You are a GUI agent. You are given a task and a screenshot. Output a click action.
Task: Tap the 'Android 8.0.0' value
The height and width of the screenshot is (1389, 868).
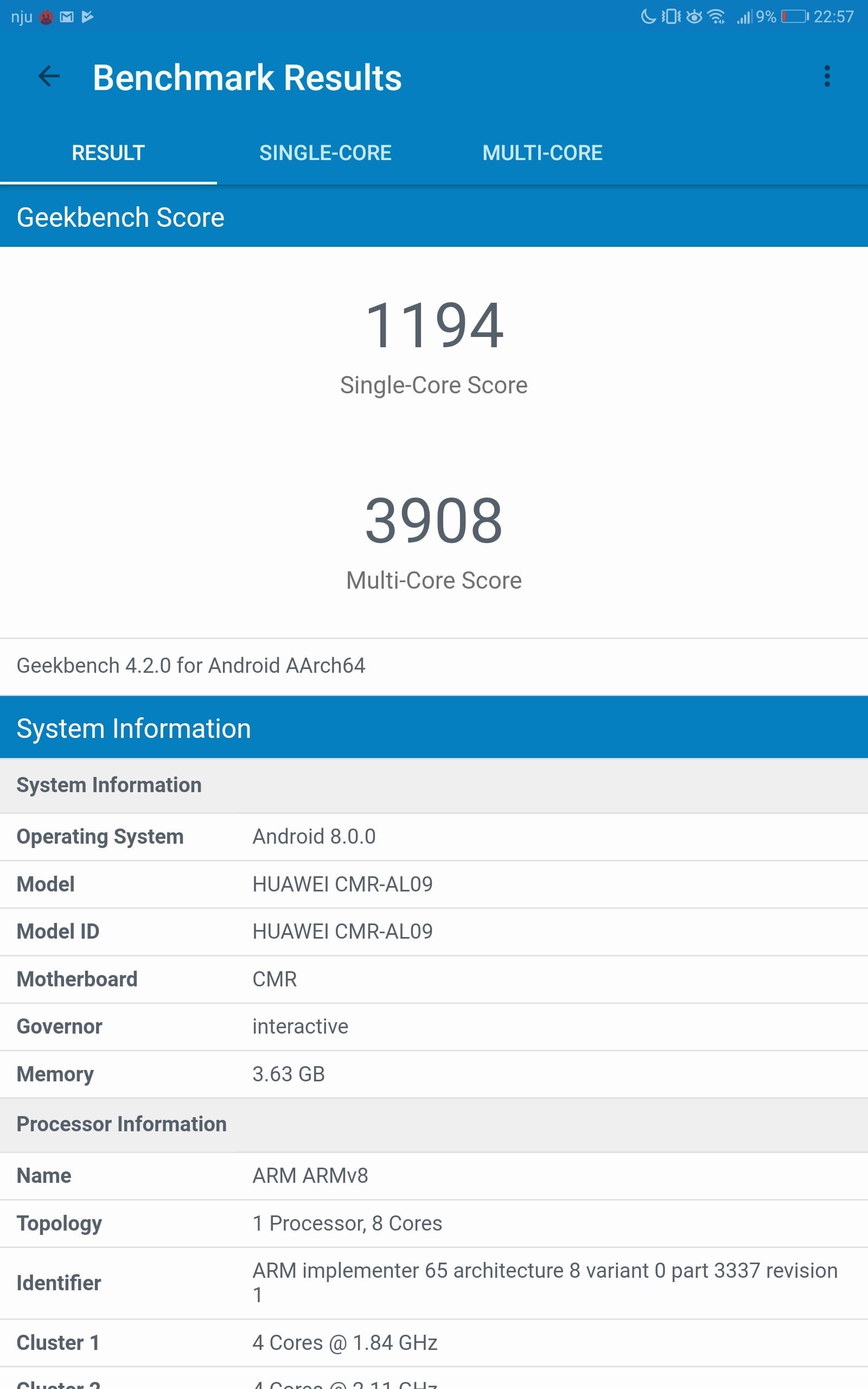point(314,836)
